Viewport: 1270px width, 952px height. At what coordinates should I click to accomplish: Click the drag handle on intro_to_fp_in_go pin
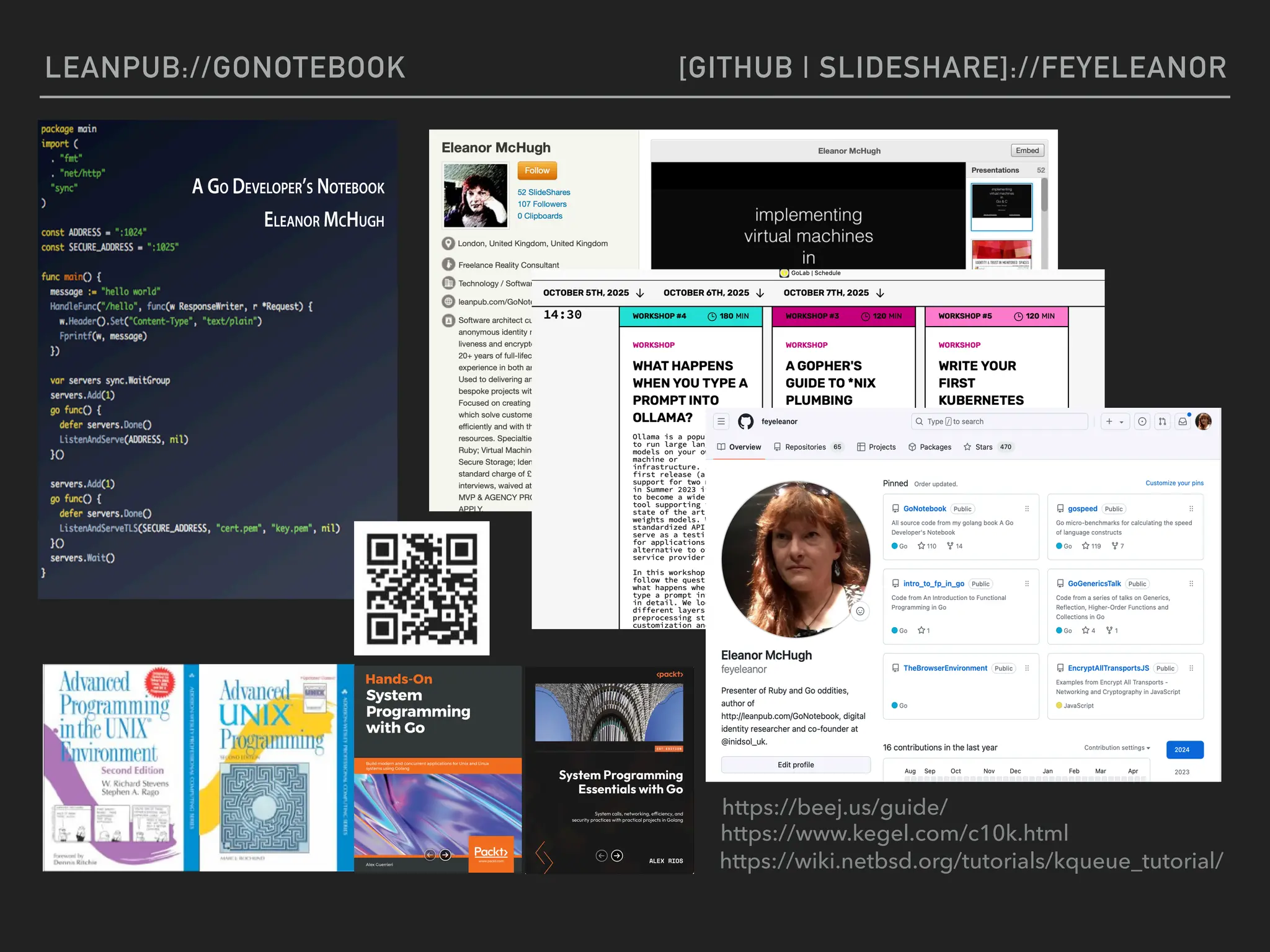click(1027, 584)
